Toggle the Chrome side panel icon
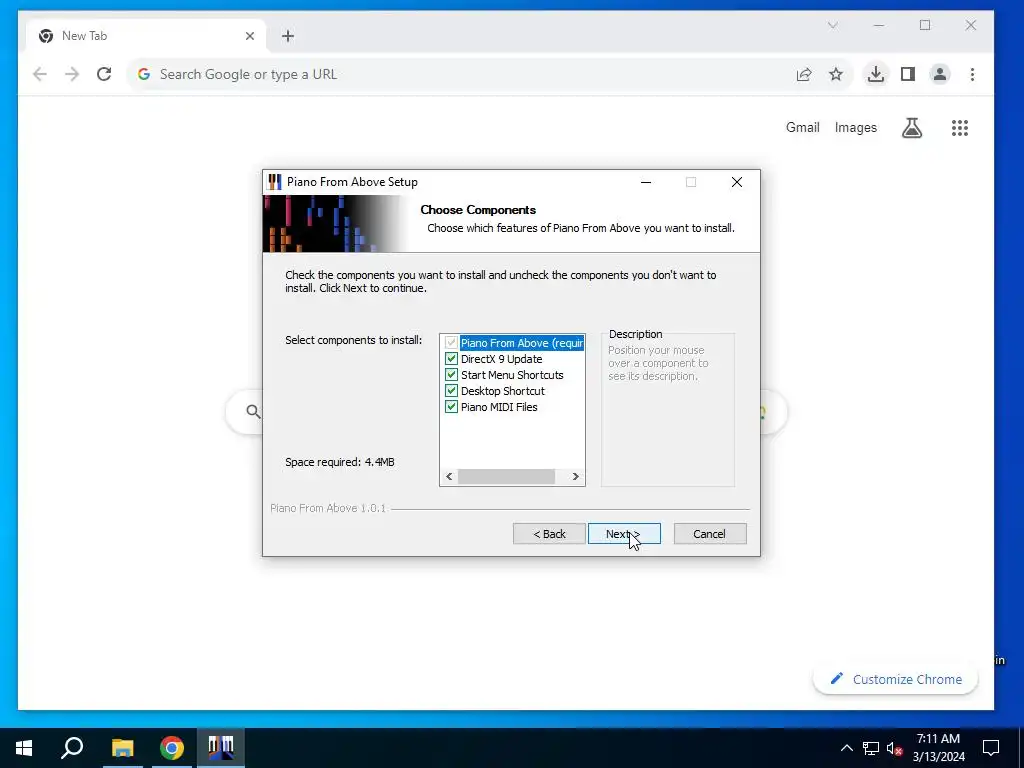The height and width of the screenshot is (768, 1024). [x=908, y=74]
